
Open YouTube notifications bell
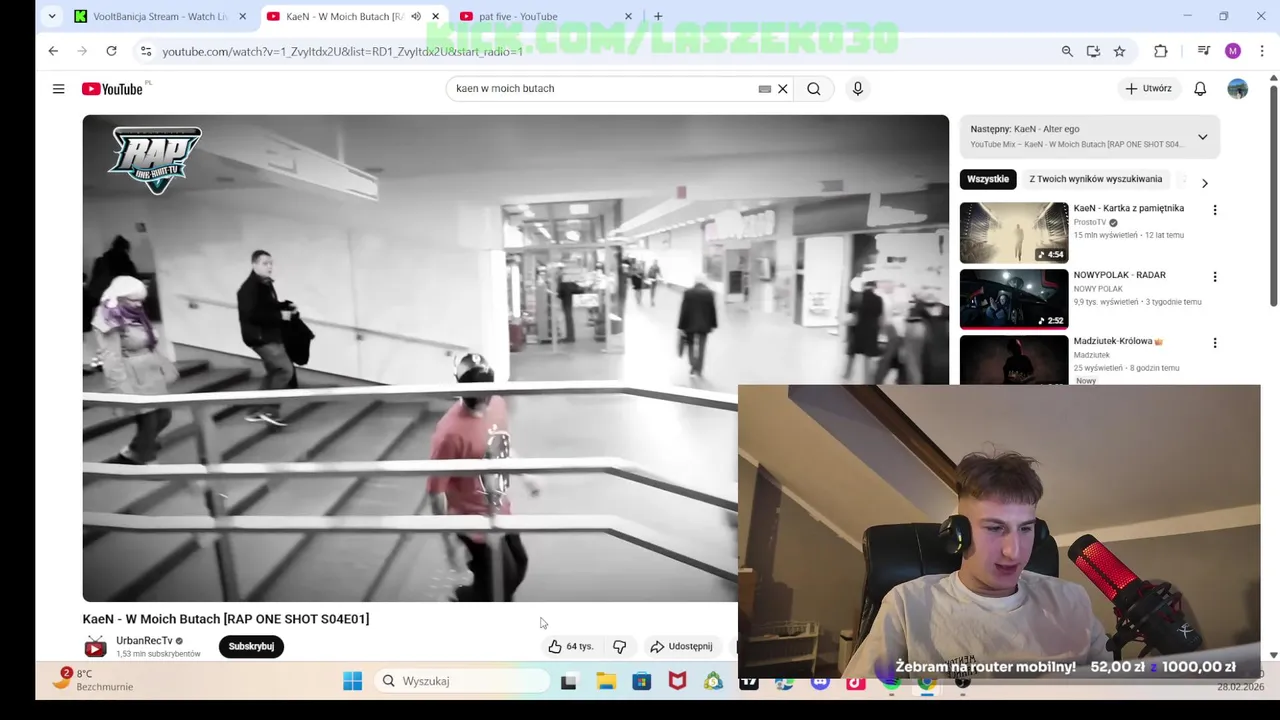[x=1200, y=89]
